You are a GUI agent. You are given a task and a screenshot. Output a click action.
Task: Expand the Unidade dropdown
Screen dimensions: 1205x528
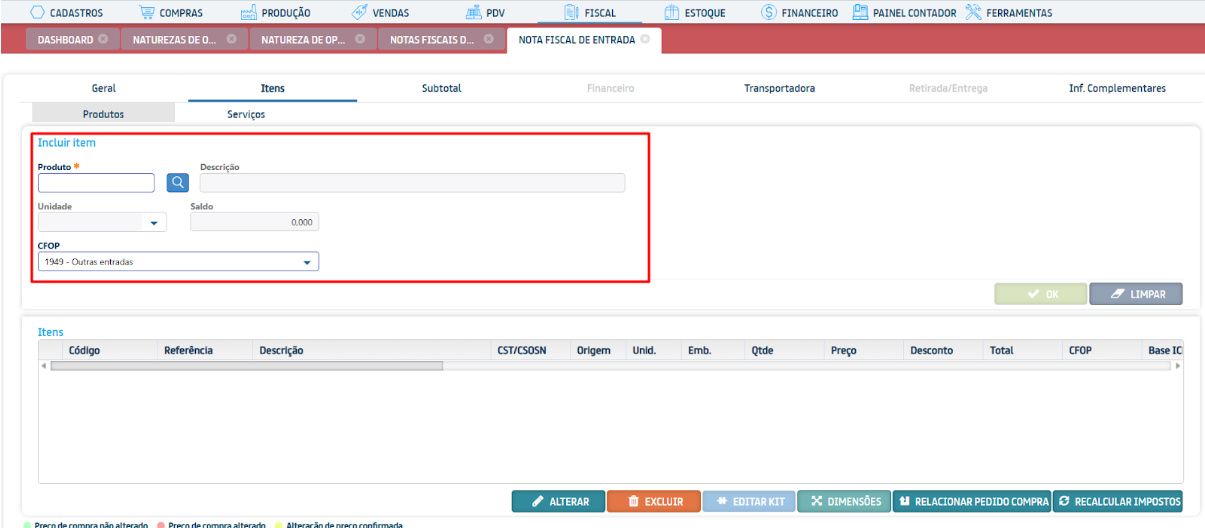click(154, 223)
